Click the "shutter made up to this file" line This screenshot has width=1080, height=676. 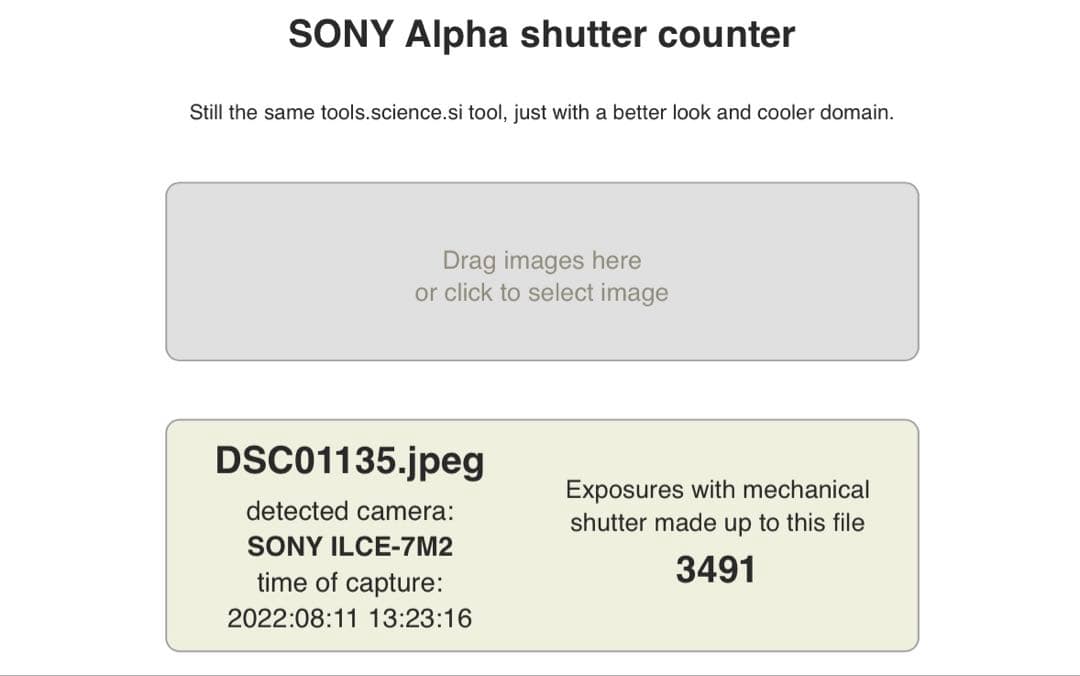point(717,522)
